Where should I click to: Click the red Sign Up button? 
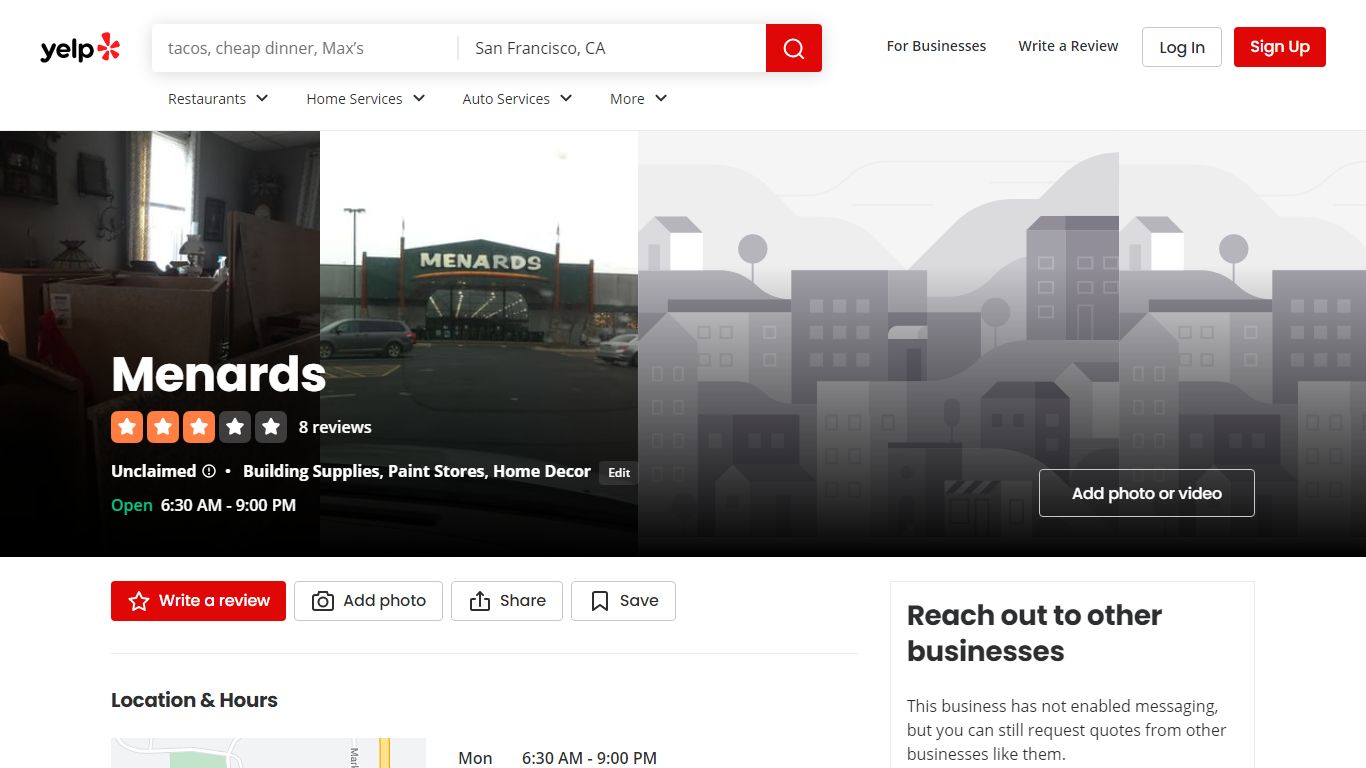(1280, 47)
